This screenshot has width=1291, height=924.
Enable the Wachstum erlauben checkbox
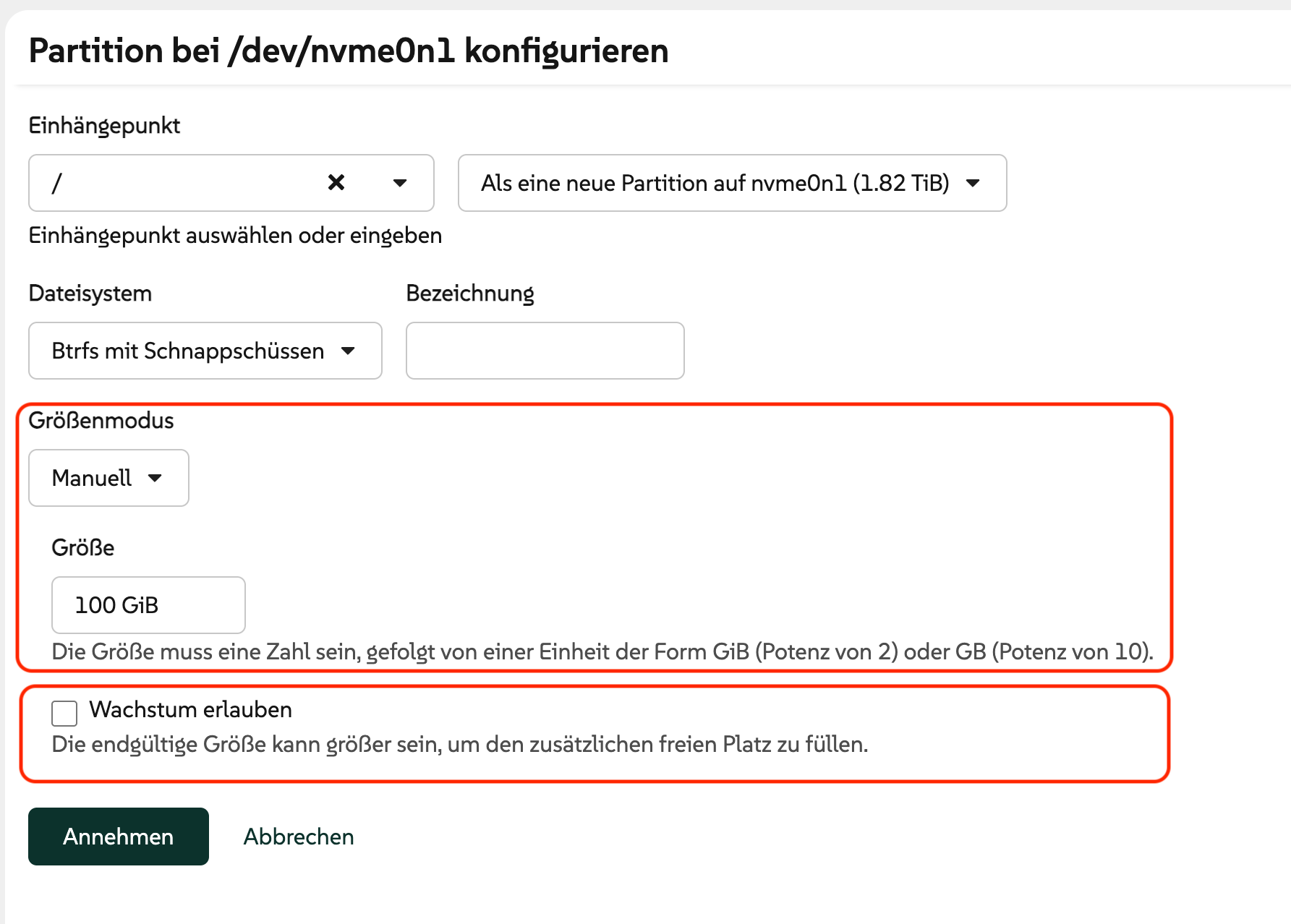[64, 713]
